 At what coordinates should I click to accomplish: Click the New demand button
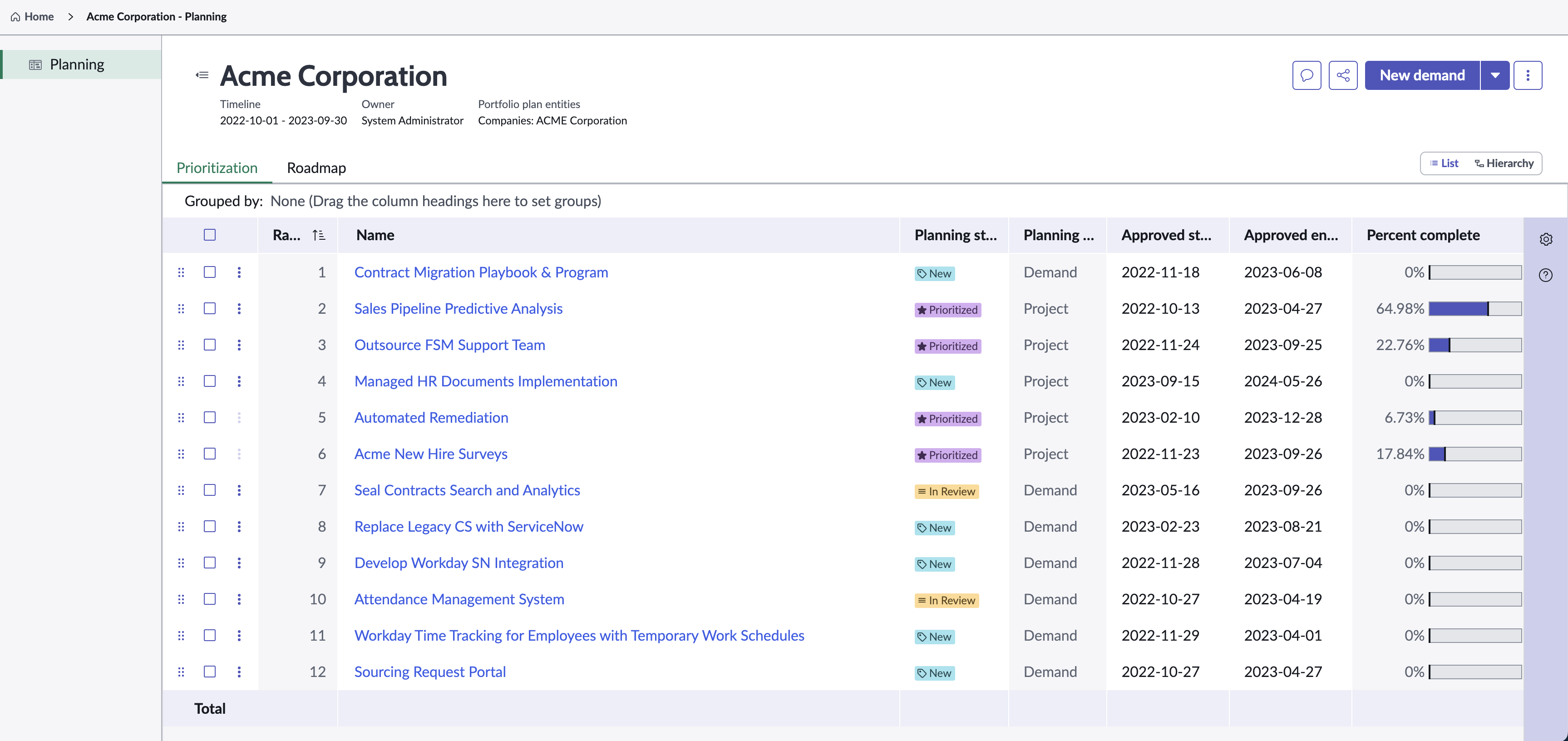(1422, 75)
